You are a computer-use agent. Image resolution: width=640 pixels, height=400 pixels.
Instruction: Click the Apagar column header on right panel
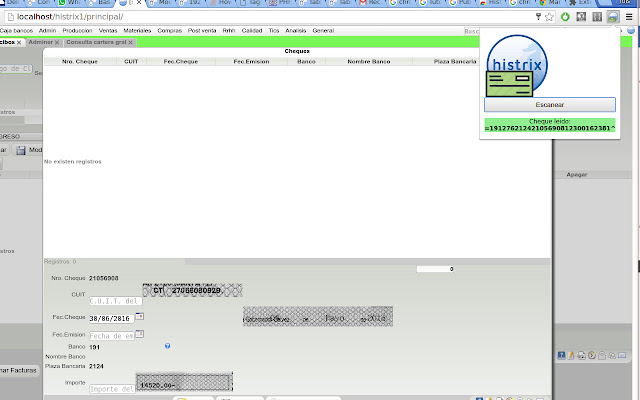pos(576,175)
